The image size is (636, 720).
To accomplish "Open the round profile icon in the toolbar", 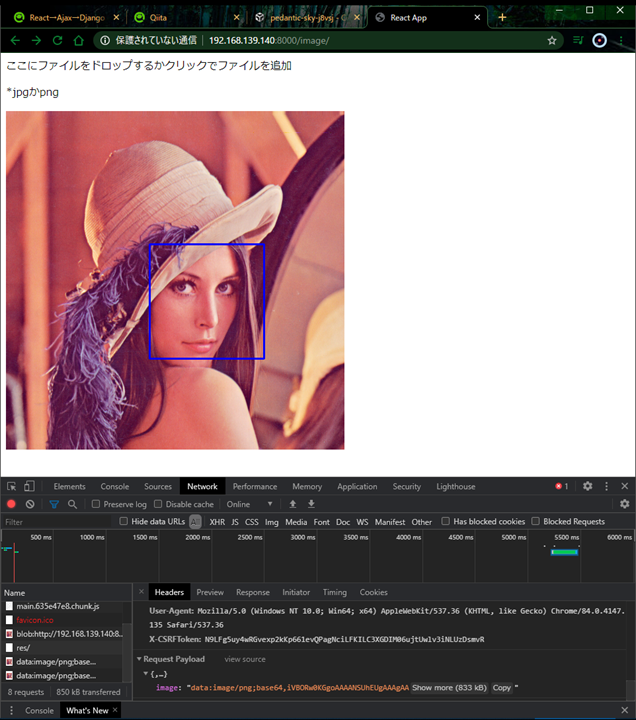I will (x=599, y=41).
